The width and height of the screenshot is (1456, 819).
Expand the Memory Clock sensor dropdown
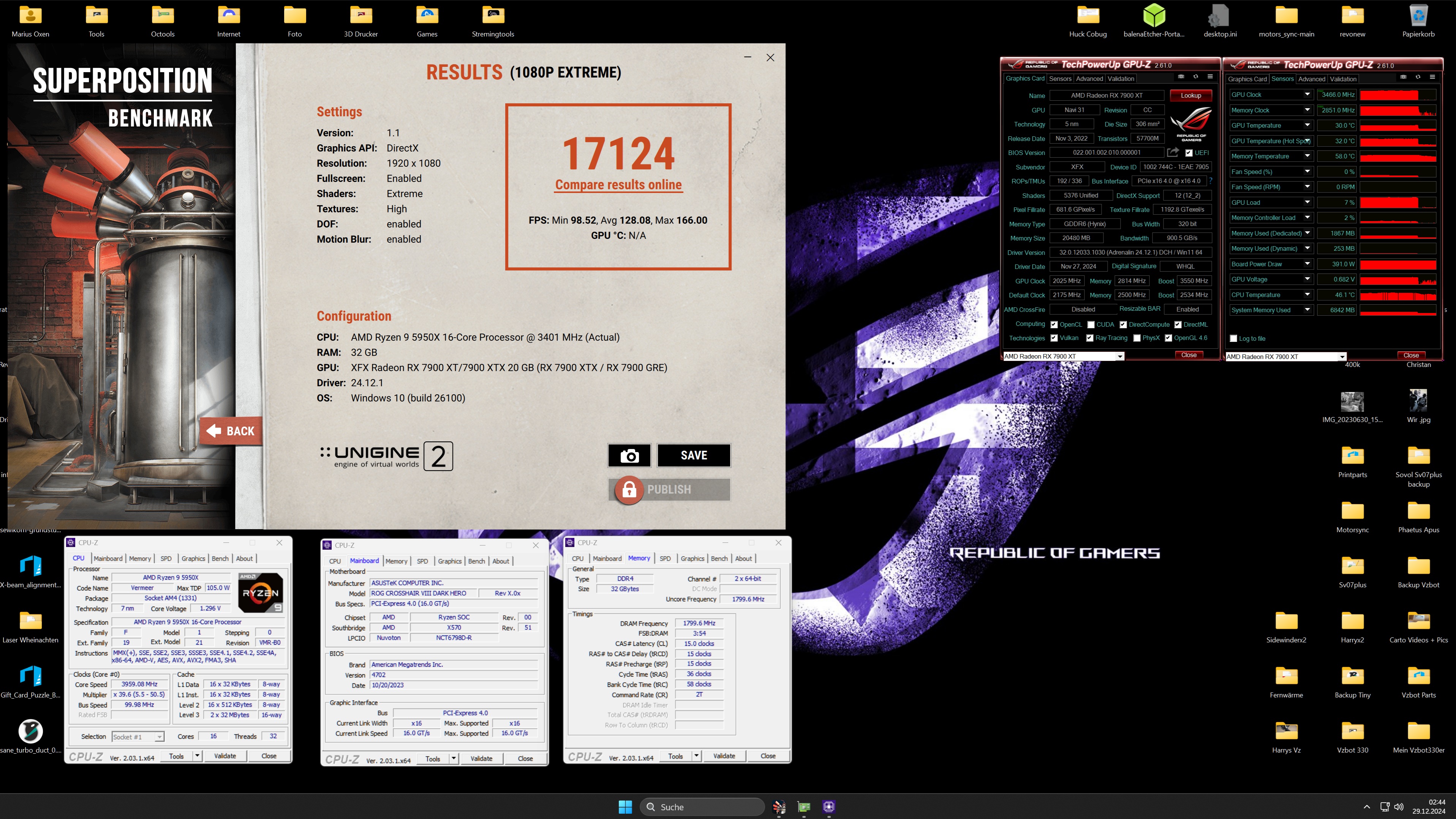[x=1307, y=110]
